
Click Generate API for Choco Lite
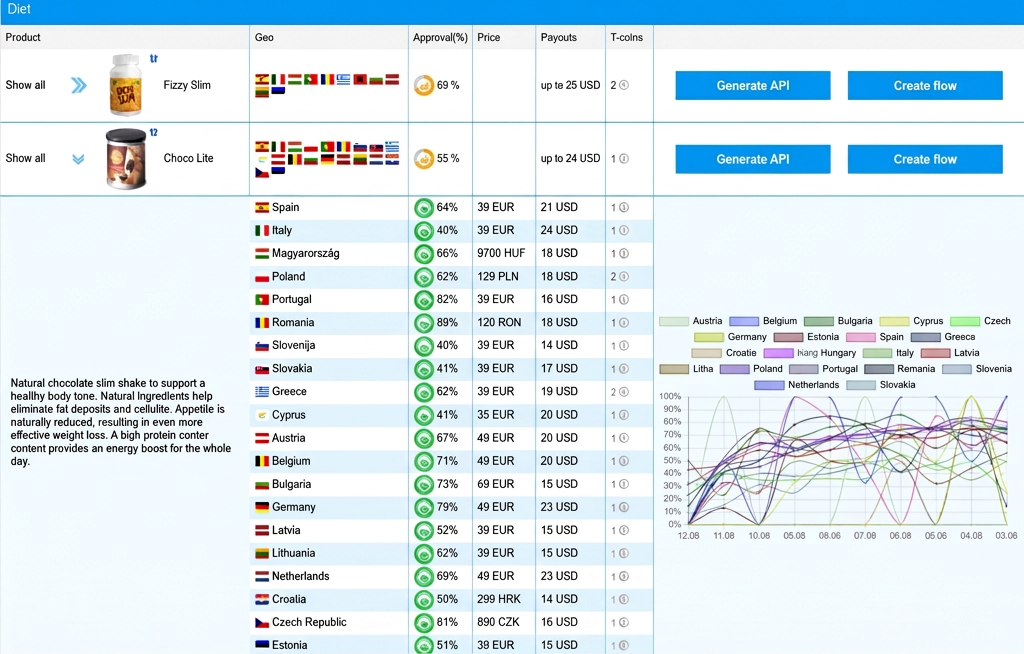pyautogui.click(x=753, y=159)
